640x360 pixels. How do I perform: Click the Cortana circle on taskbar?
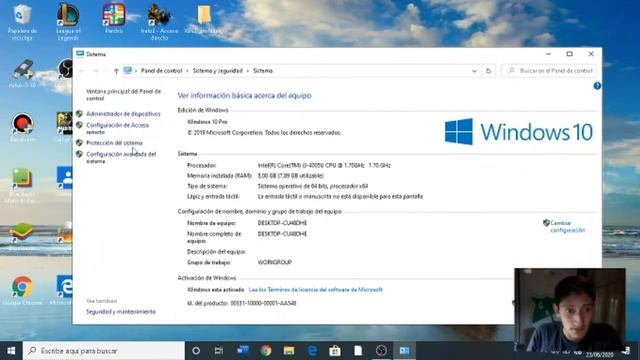click(x=196, y=351)
